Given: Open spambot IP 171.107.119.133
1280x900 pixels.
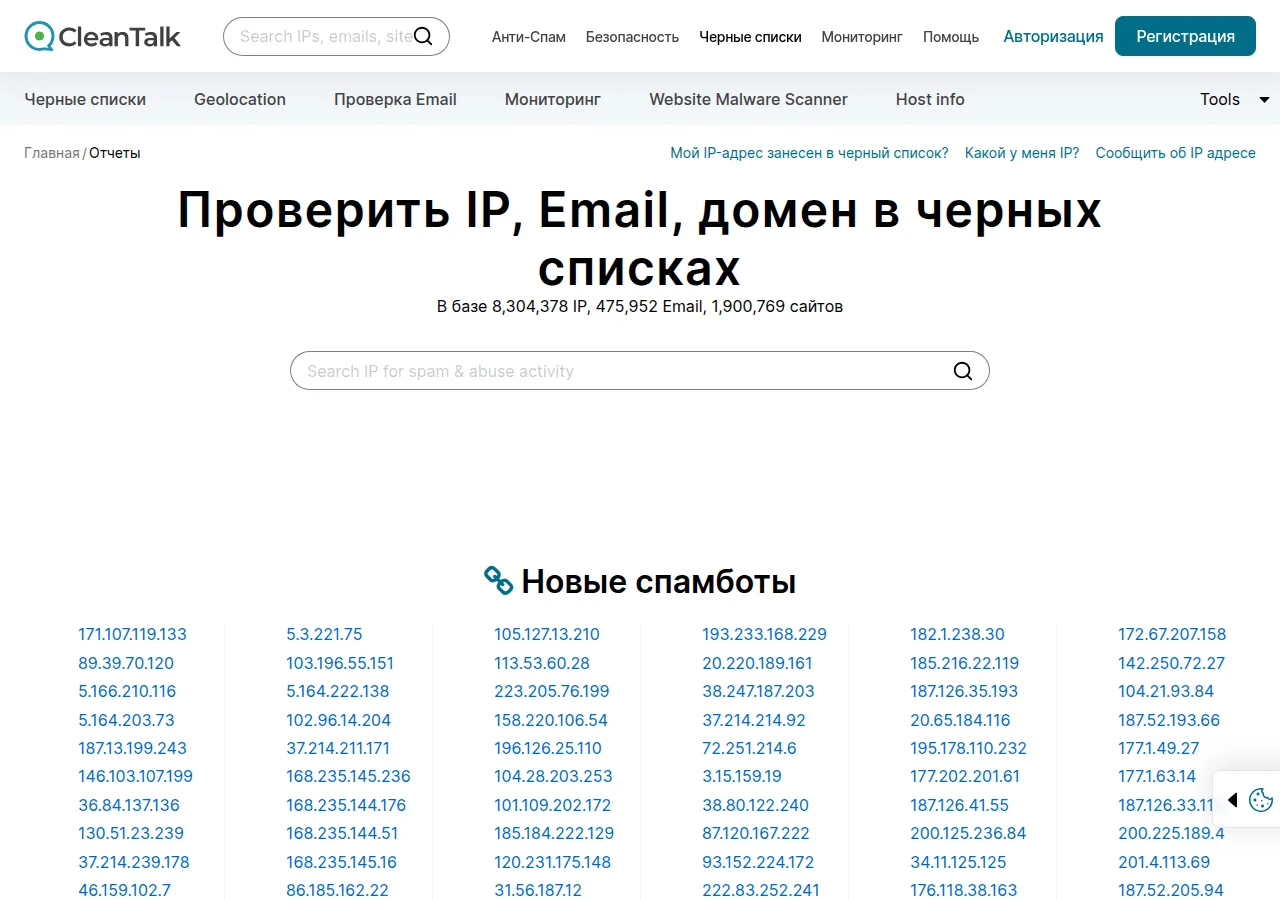Looking at the screenshot, I should [132, 634].
